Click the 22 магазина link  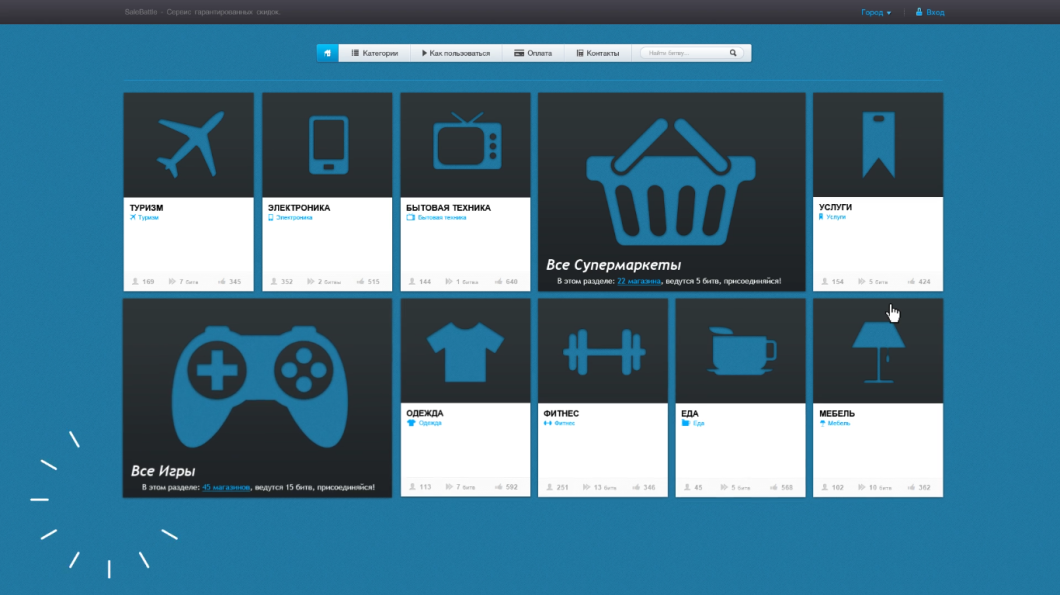coord(638,282)
